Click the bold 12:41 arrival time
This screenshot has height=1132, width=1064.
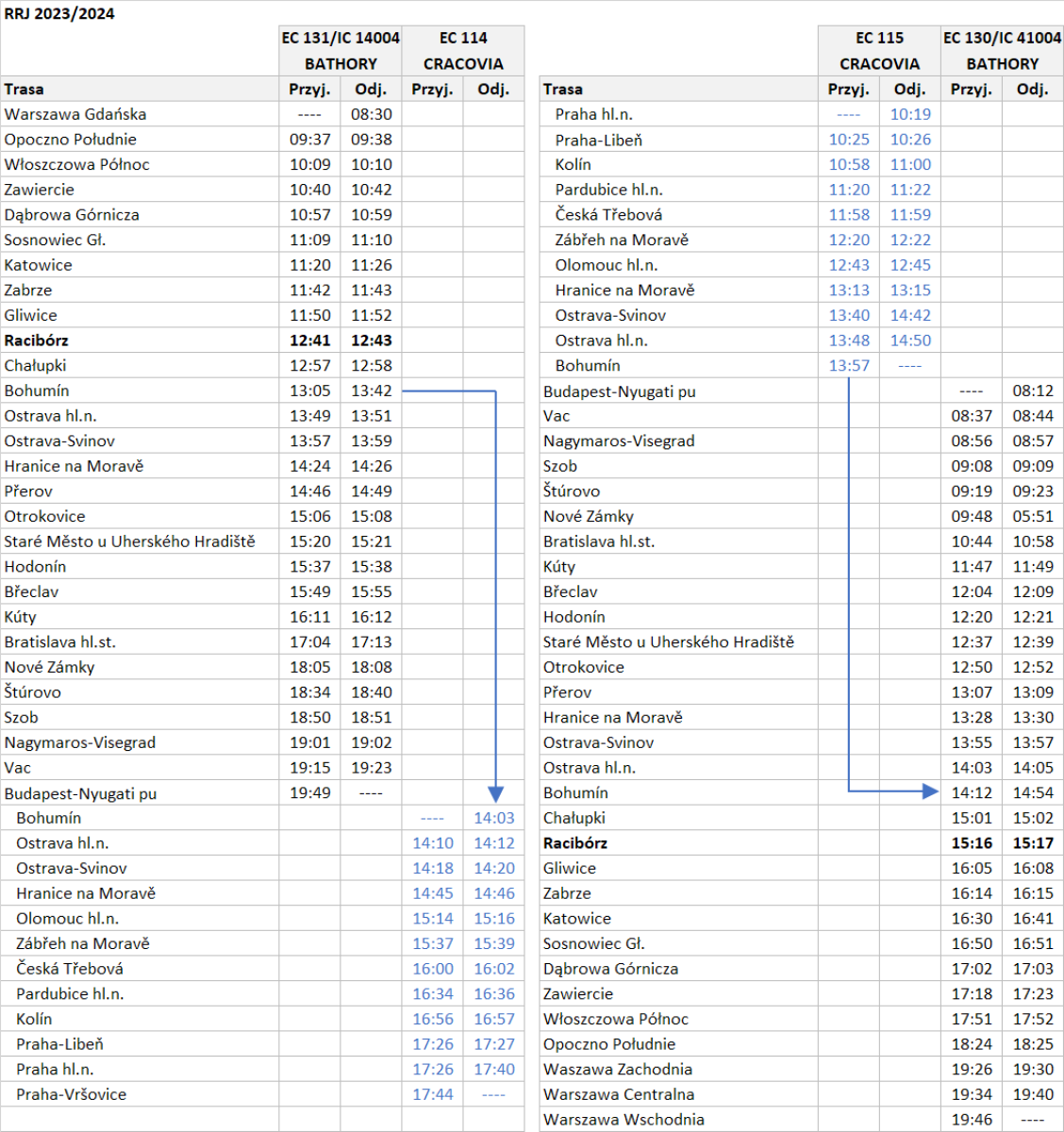point(309,341)
